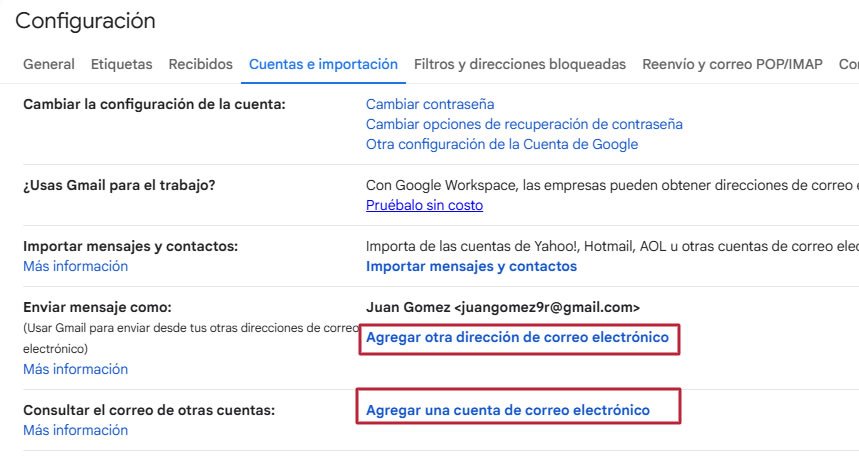Open Más información under Consultar el correo
Screen dimensions: 859x456
click(76, 430)
